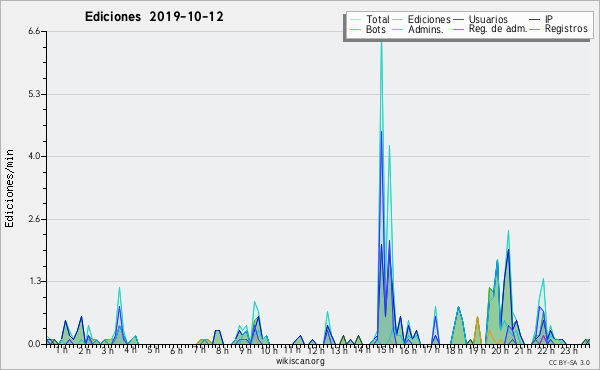Click the chart title Ediciones 2019-10-12
The image size is (600, 370).
(x=154, y=17)
